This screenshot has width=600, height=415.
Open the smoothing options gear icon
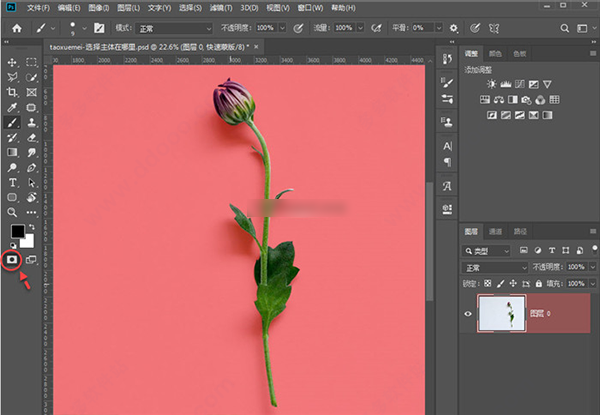click(x=453, y=28)
